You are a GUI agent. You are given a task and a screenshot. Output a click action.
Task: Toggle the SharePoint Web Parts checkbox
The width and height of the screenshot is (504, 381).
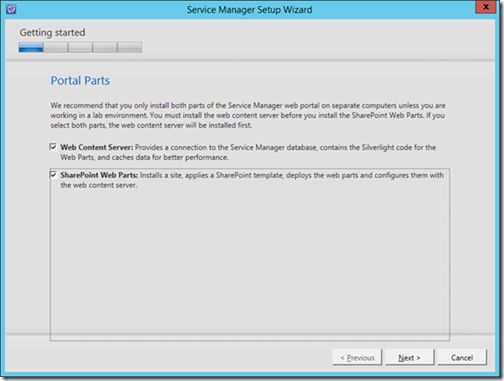53,175
